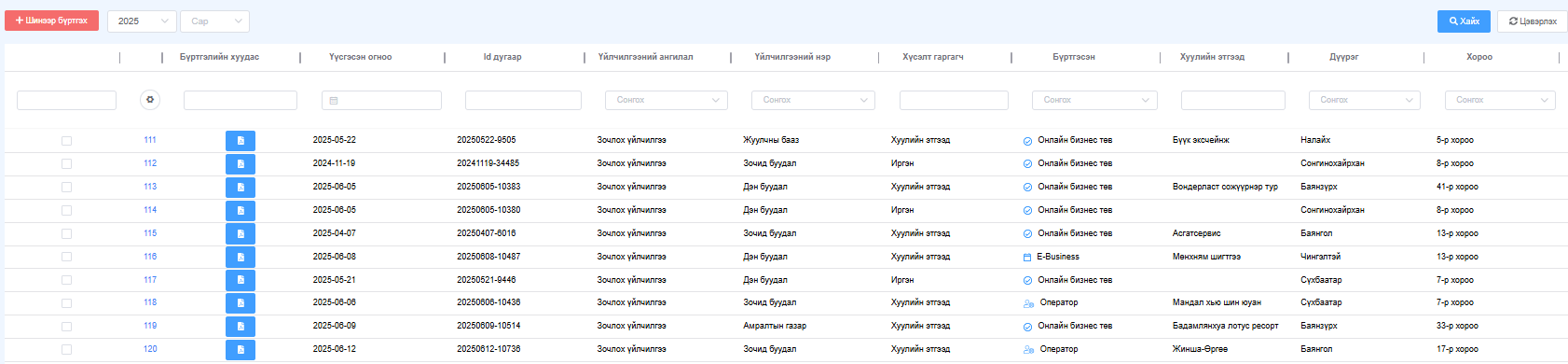Viewport: 1568px width, 364px height.
Task: Tick the checkbox for row 113
Action: click(x=66, y=188)
